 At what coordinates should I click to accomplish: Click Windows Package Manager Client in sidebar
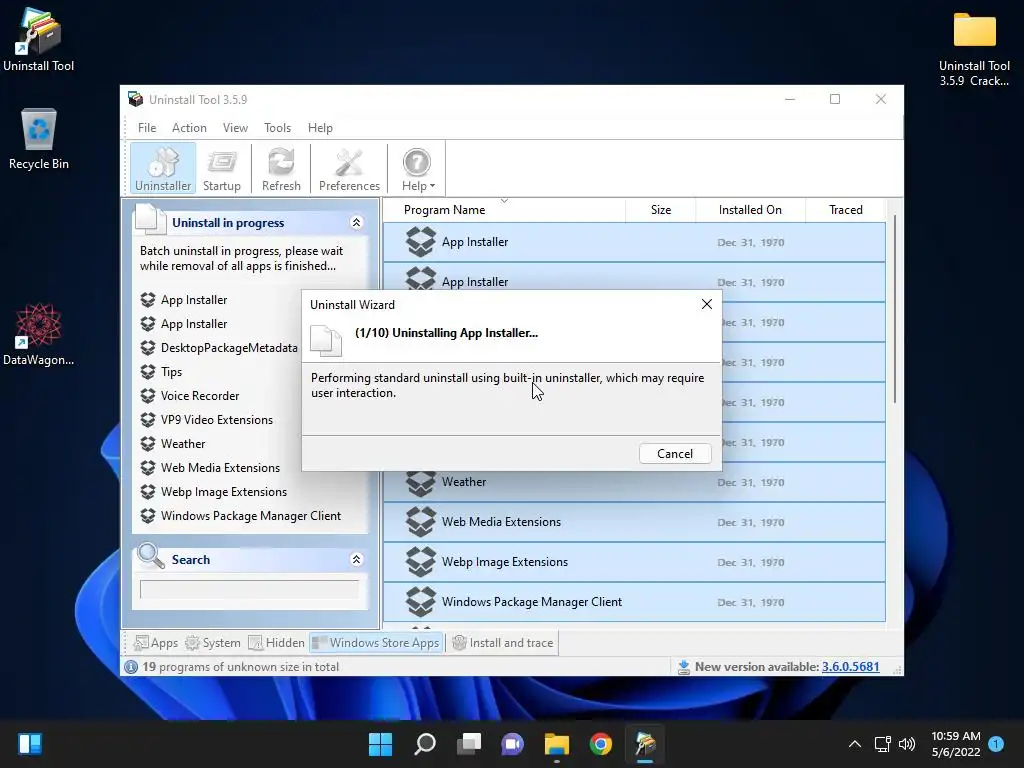pyautogui.click(x=251, y=516)
